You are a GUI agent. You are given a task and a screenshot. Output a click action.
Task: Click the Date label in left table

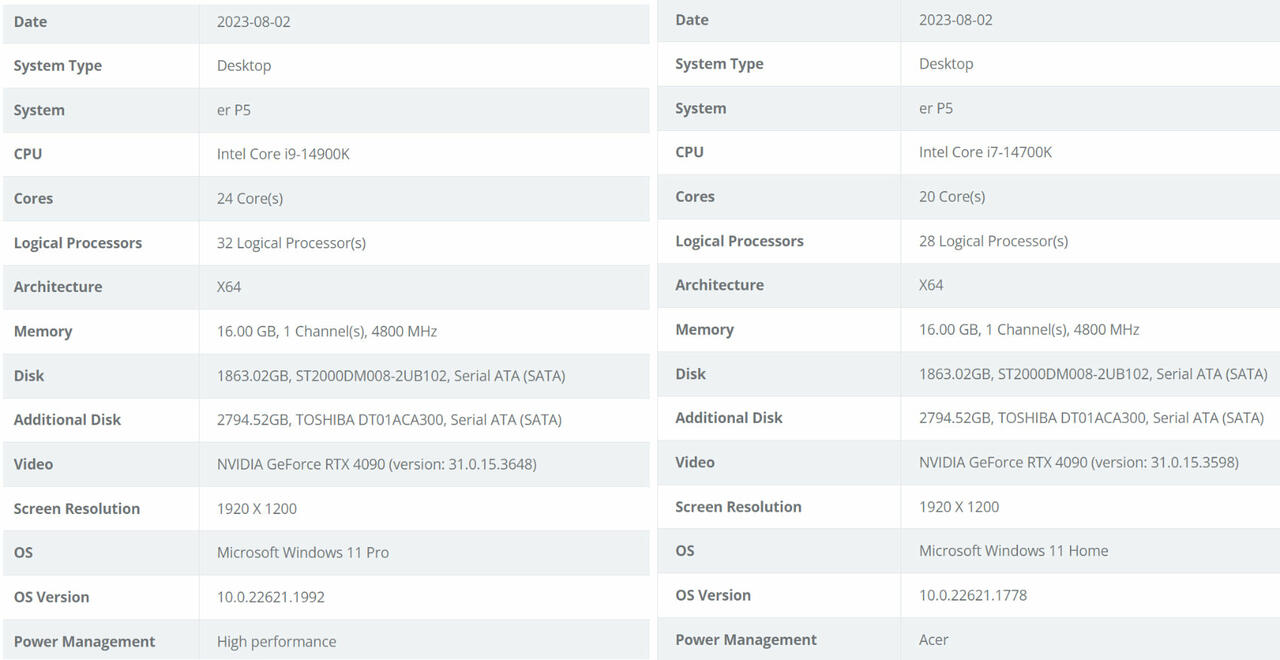(x=30, y=21)
